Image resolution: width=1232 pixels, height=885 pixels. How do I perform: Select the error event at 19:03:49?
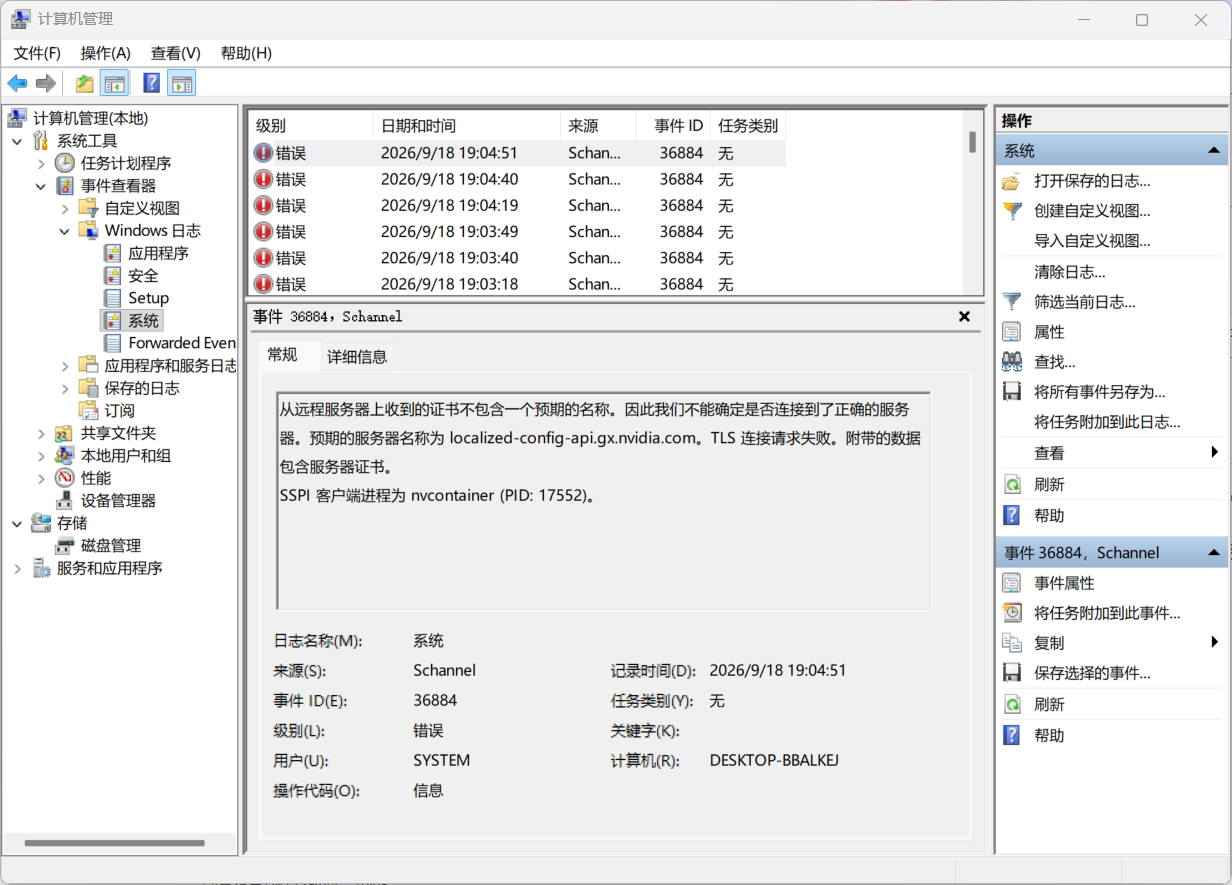[x=516, y=231]
